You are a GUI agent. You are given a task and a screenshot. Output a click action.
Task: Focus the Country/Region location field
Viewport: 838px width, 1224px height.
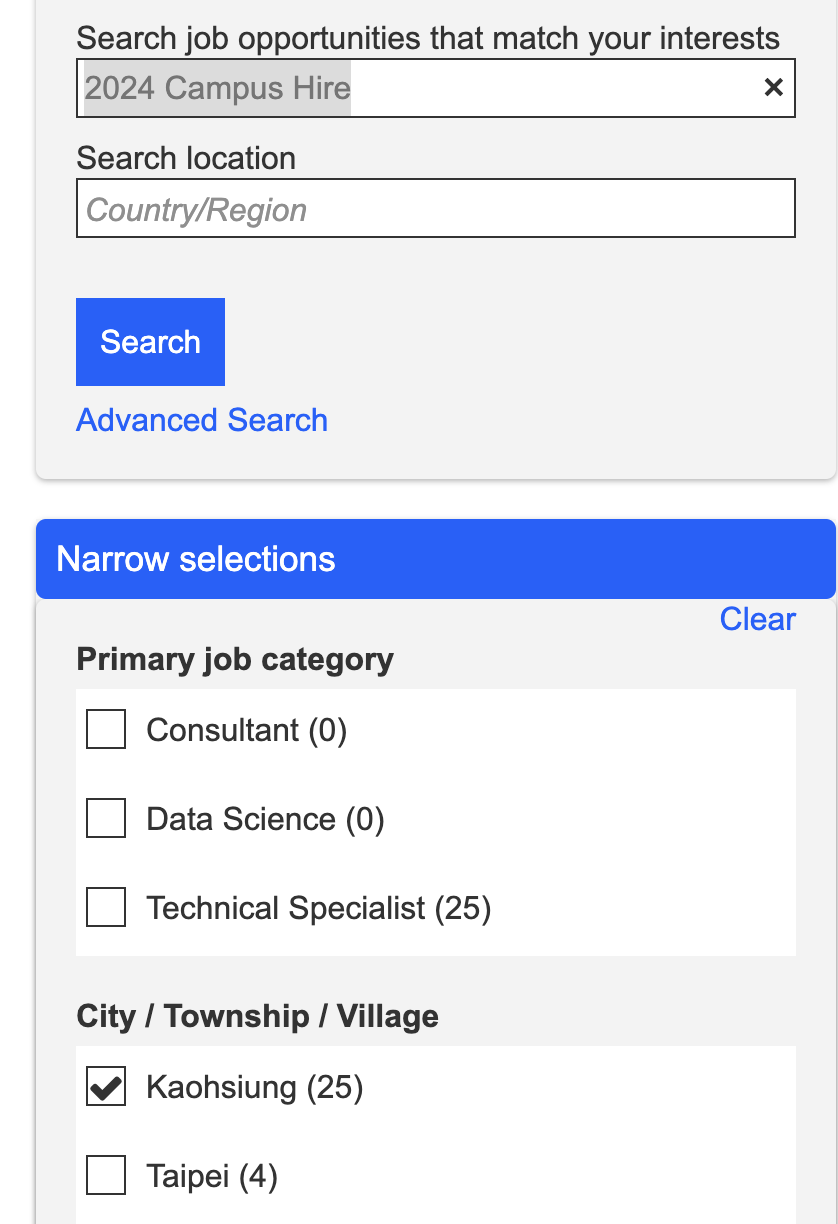point(435,209)
